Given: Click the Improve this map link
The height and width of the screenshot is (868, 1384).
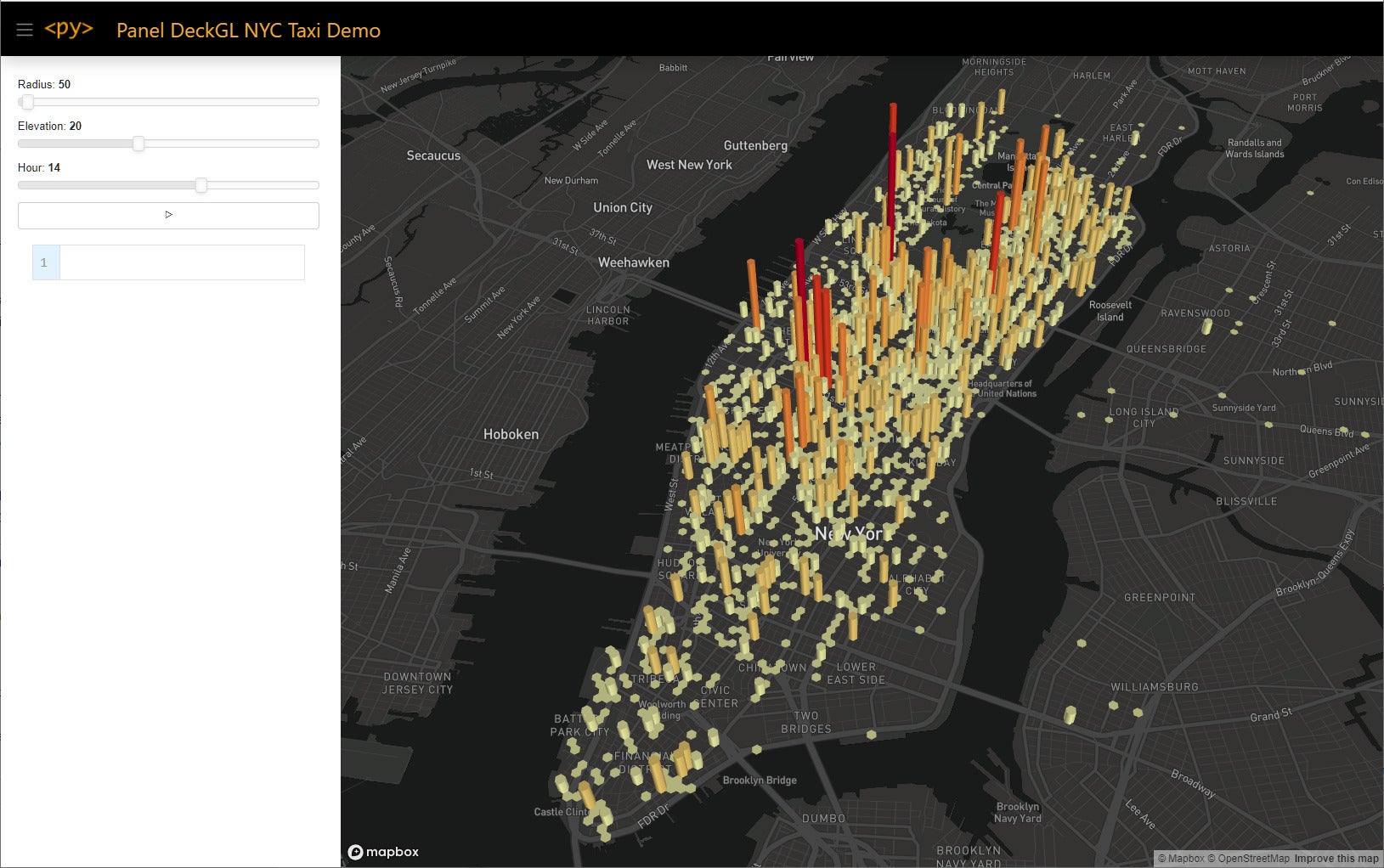Looking at the screenshot, I should (x=1336, y=859).
